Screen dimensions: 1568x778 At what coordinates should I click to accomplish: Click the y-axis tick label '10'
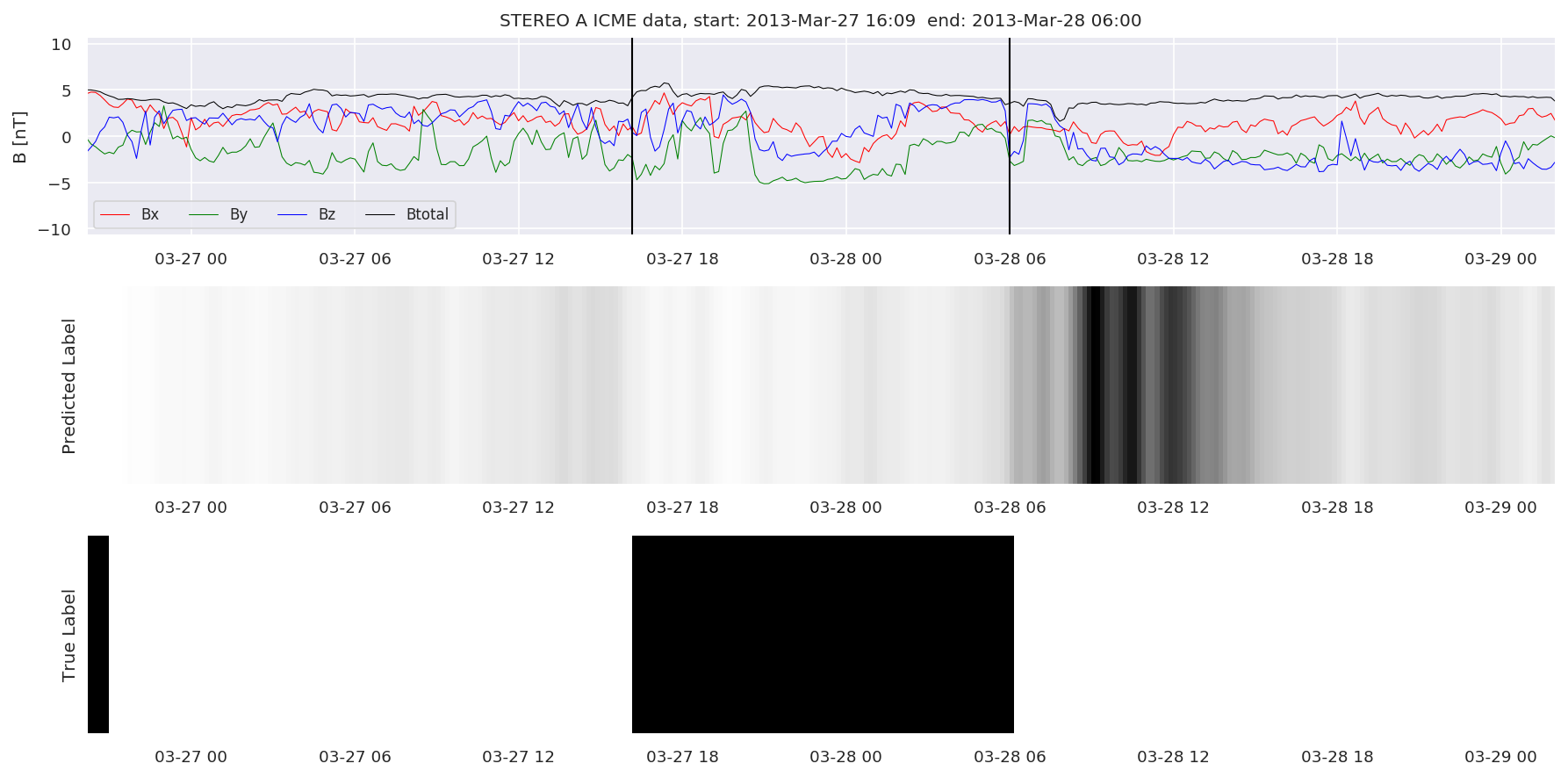coord(61,44)
